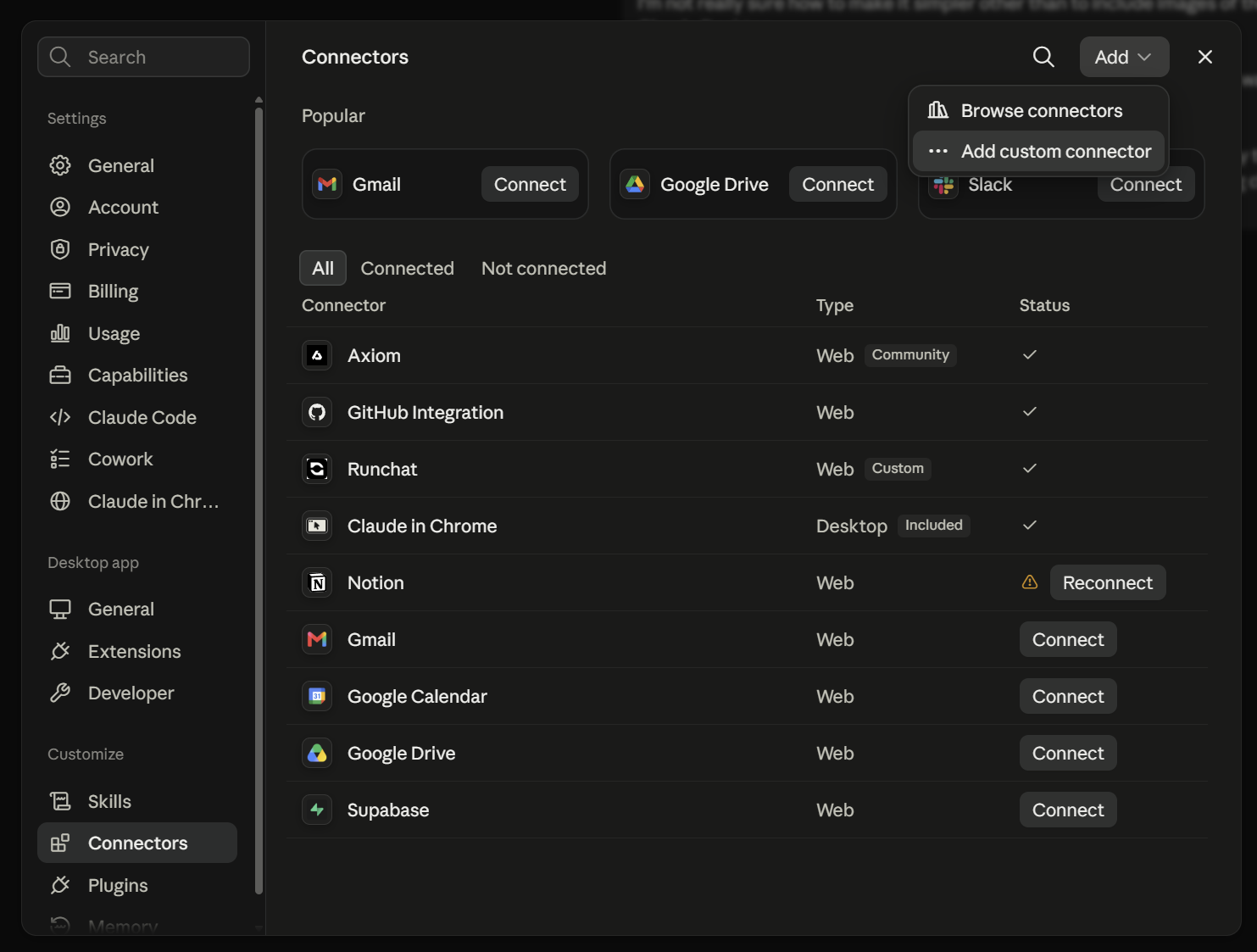
Task: Close the settings dialog with X
Action: click(x=1204, y=57)
